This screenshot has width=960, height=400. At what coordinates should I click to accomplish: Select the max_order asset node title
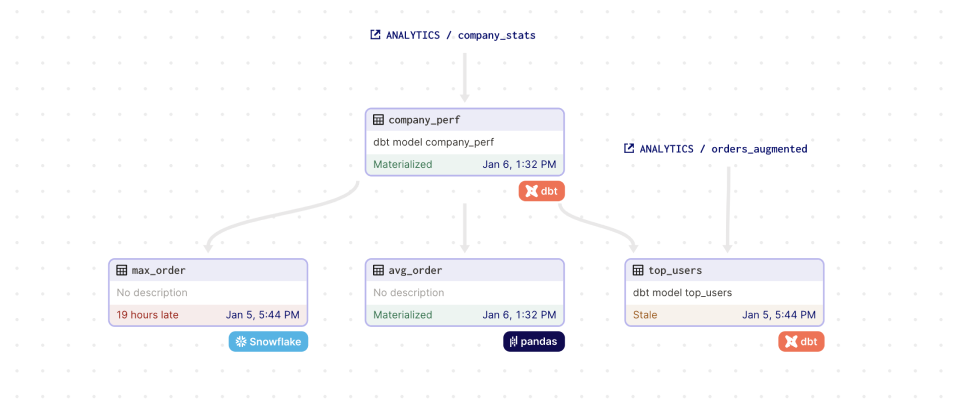coord(159,270)
